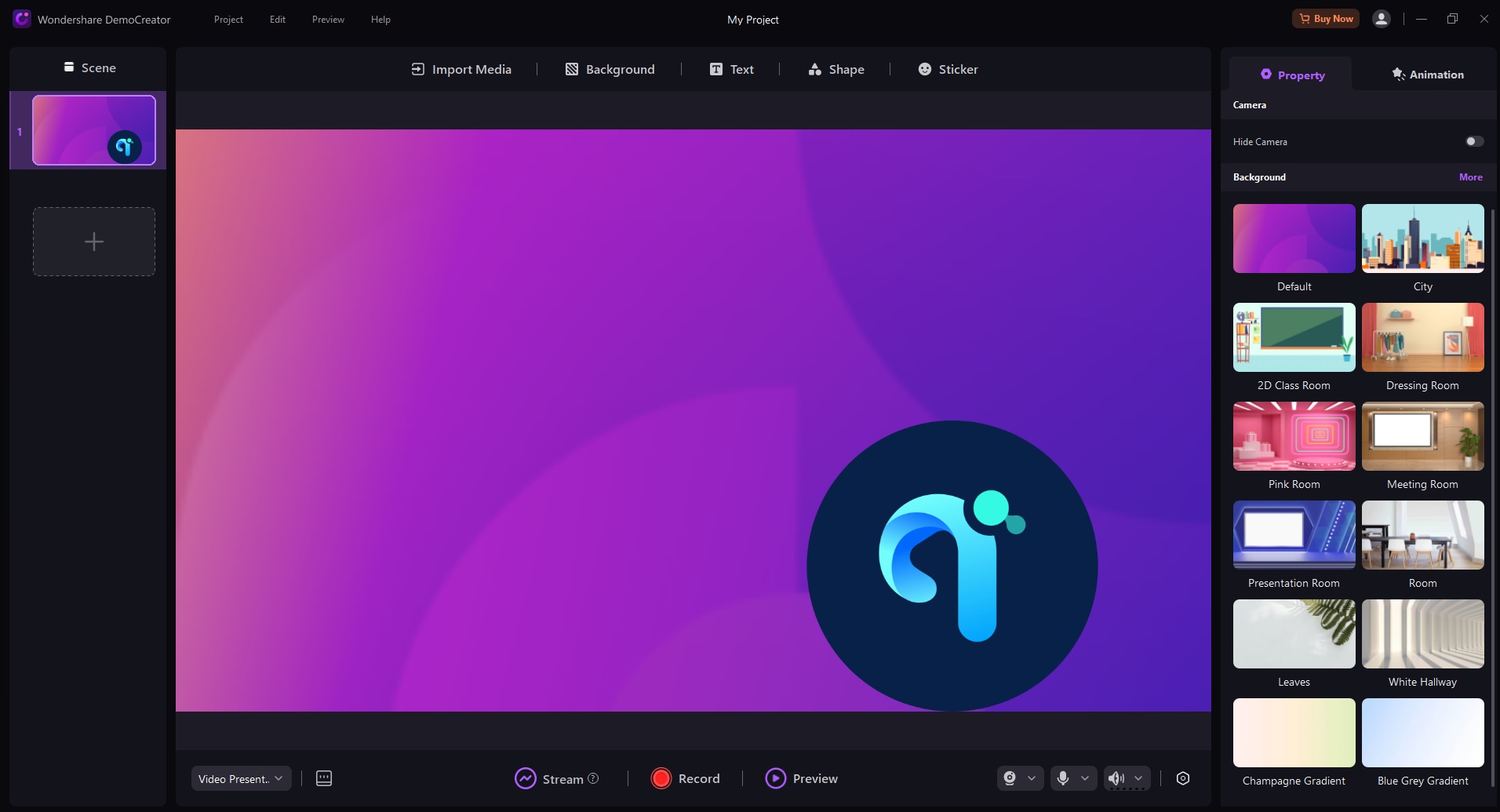Open the settings hexagon icon
1500x812 pixels.
point(1183,778)
